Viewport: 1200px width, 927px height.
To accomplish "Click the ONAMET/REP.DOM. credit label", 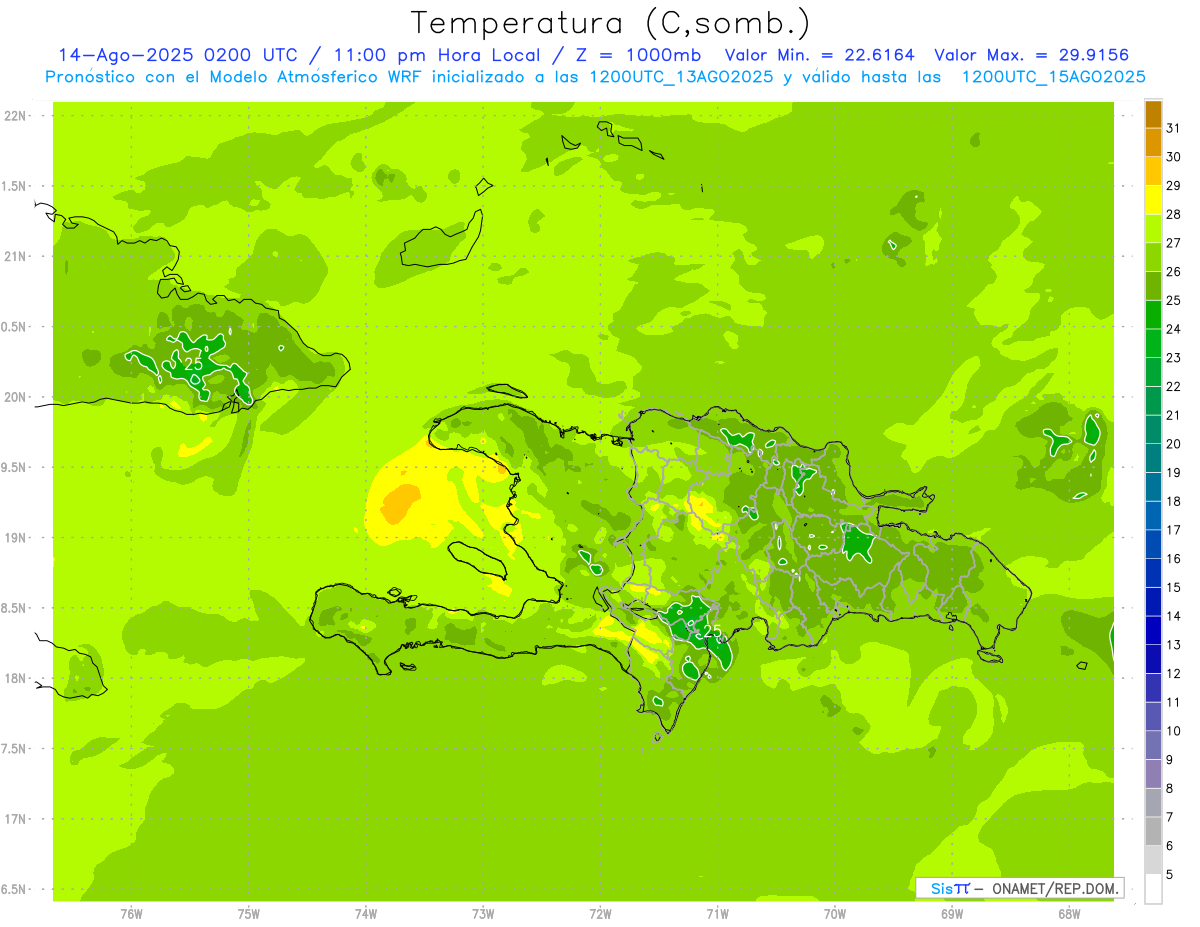I will point(1053,888).
